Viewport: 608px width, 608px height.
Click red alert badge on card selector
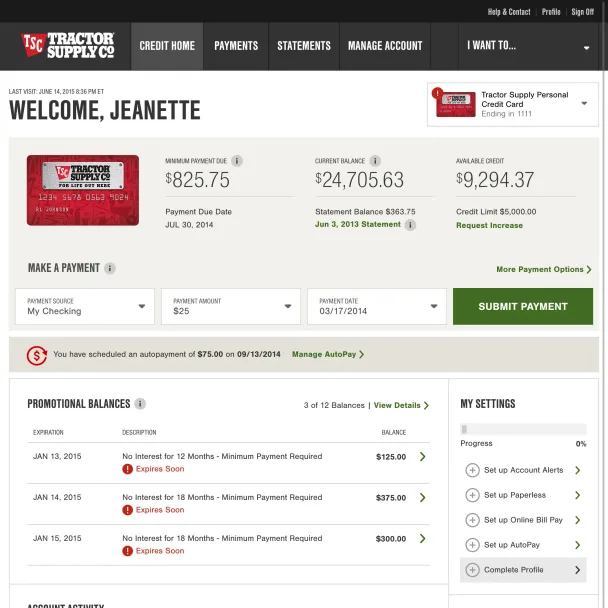point(437,93)
